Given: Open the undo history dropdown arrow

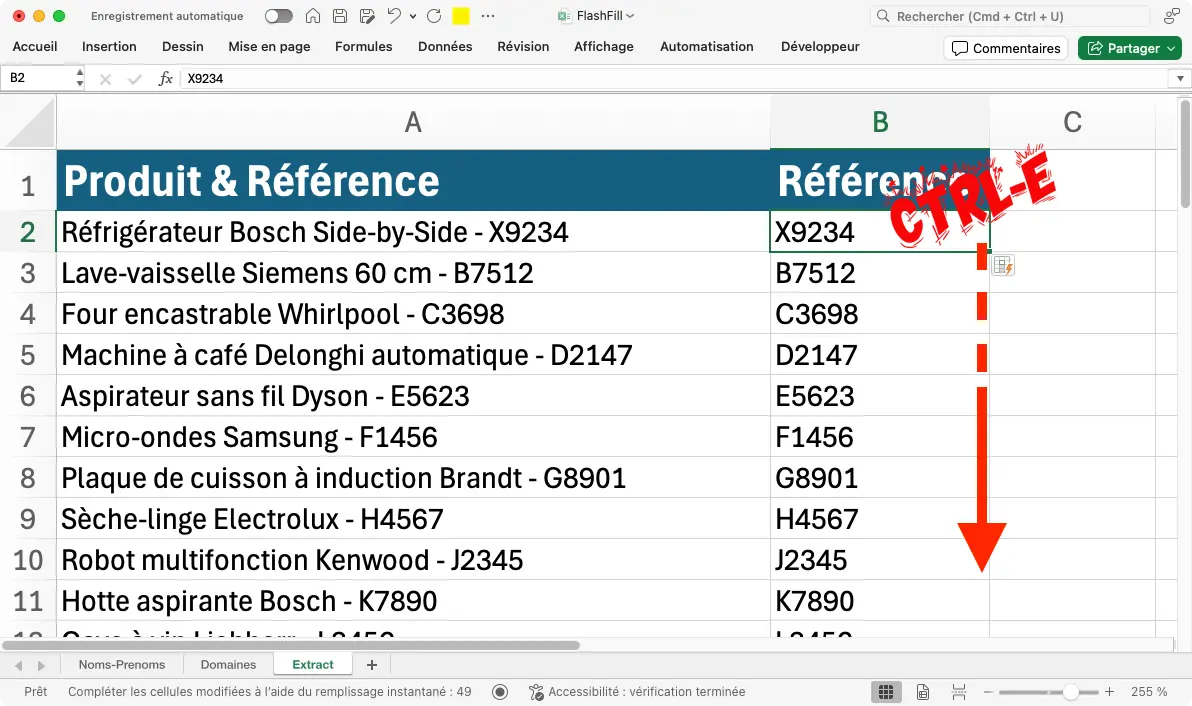Looking at the screenshot, I should coord(413,16).
